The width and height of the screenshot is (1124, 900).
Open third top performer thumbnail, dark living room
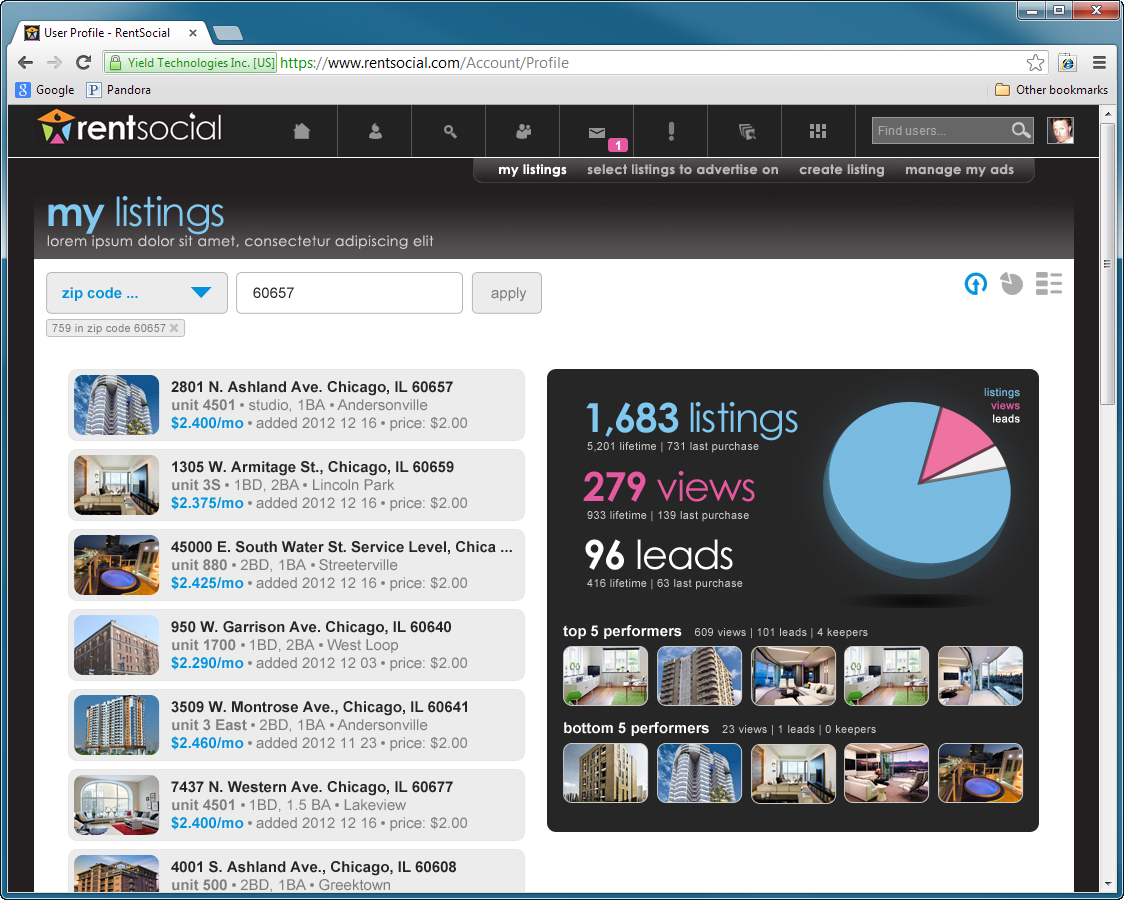[793, 676]
